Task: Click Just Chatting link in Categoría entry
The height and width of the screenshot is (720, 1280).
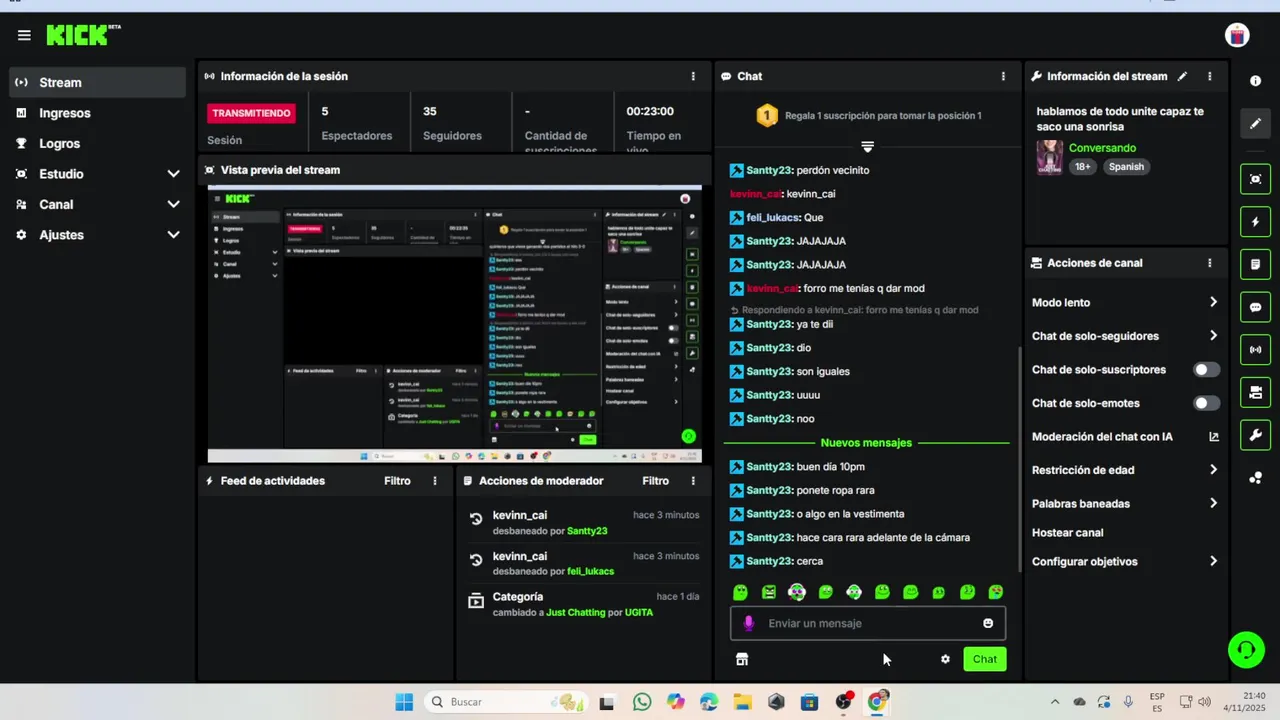Action: (x=576, y=612)
